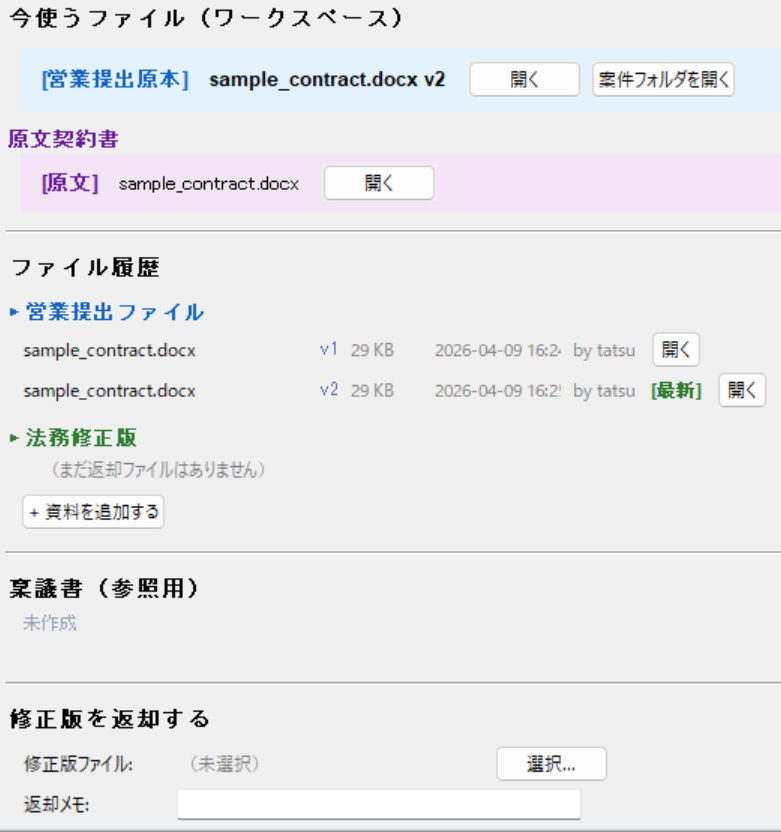This screenshot has width=781, height=832.
Task: Click the （未選択） file placeholder
Action: [225, 764]
